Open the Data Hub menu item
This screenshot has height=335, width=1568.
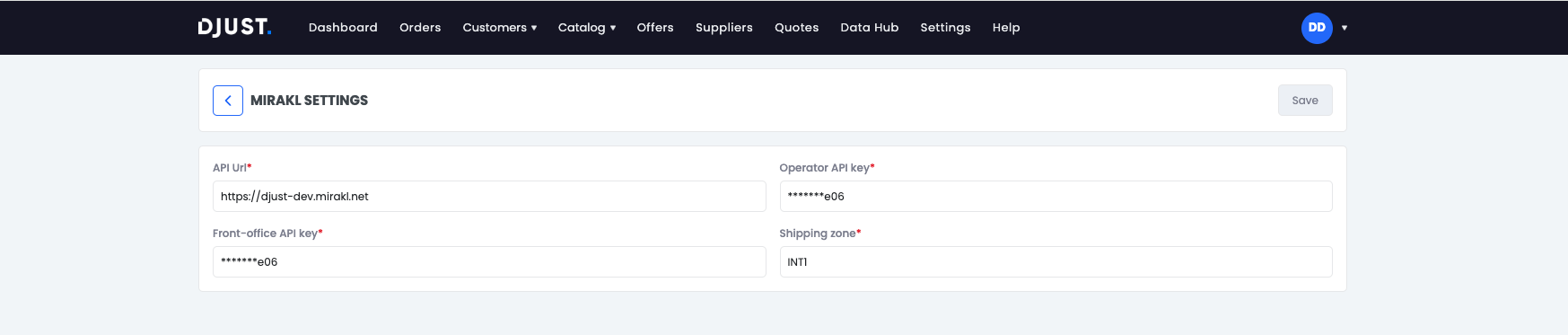click(870, 28)
